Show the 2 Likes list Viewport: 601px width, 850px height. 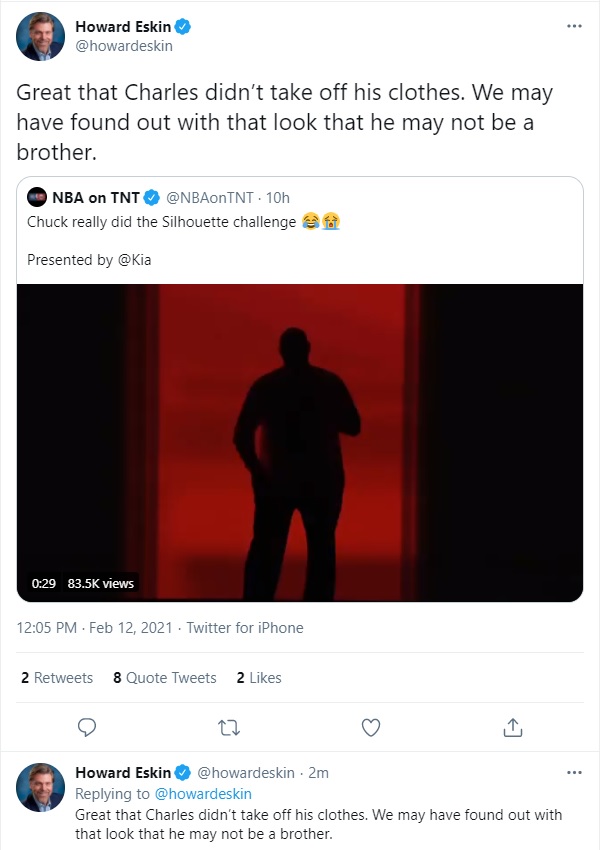point(259,678)
